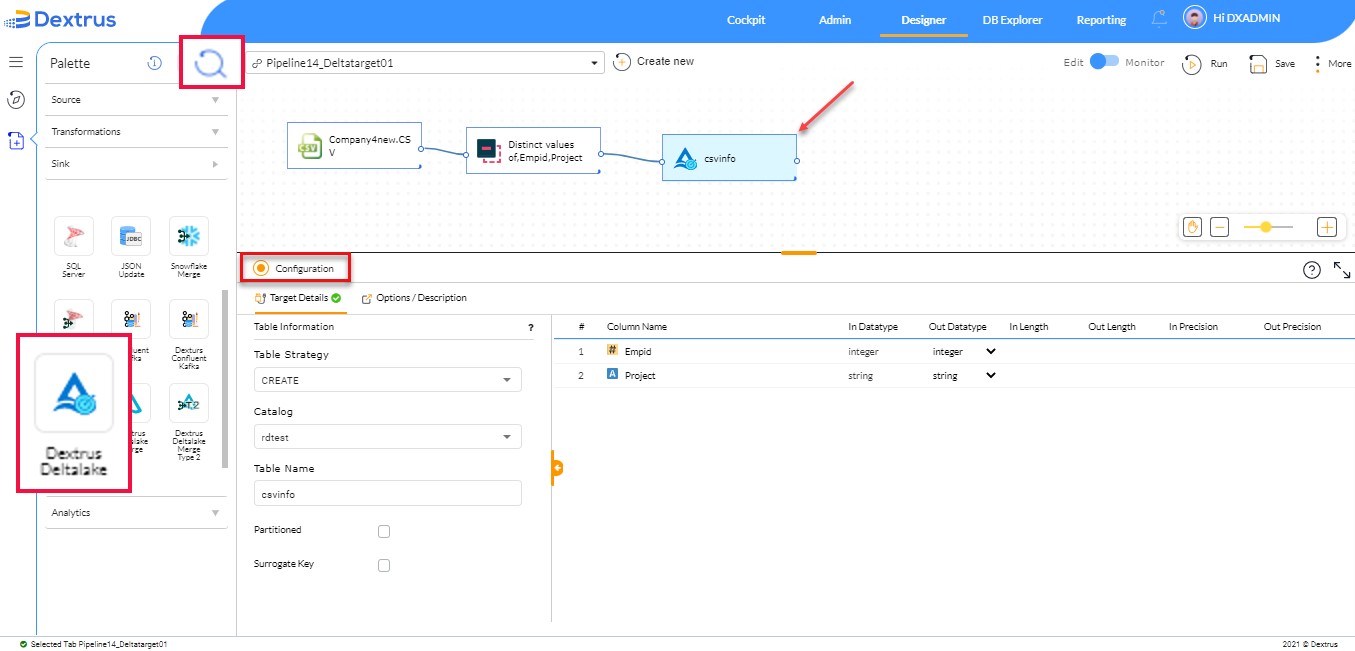Viewport: 1355px width, 651px height.
Task: Check the Partitioned checkbox
Action: tap(384, 531)
